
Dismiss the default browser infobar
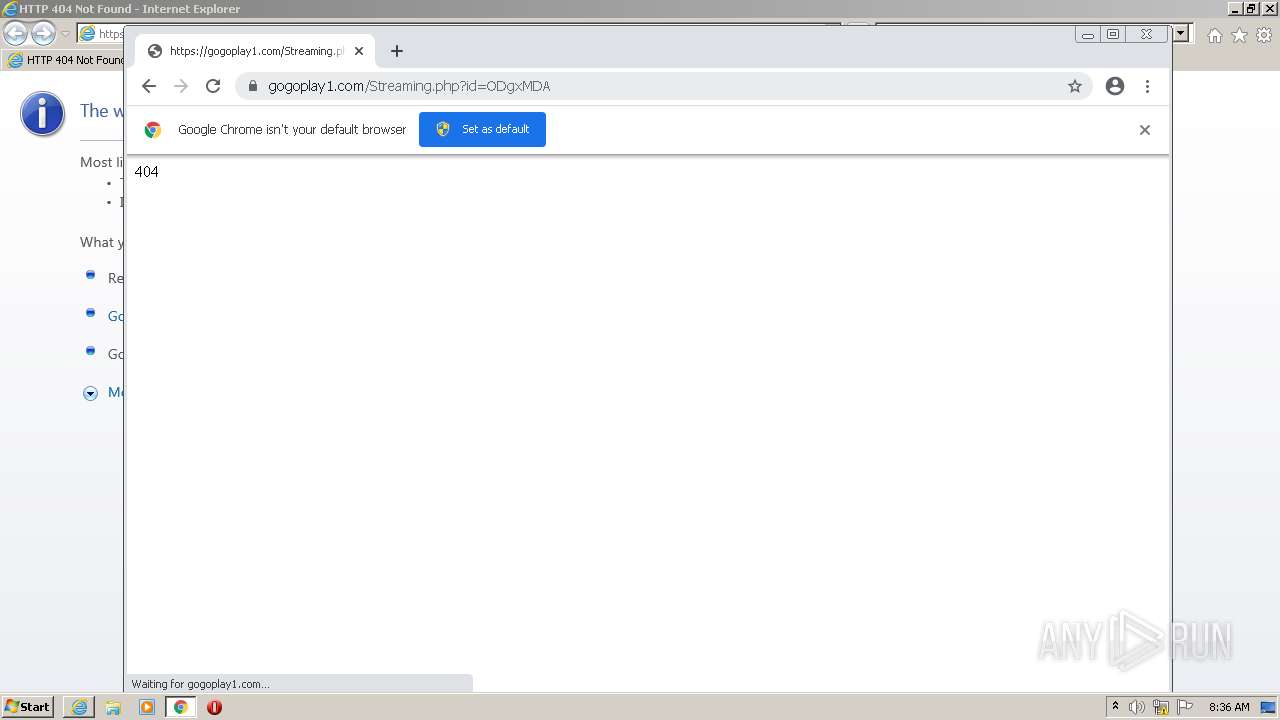[1145, 130]
